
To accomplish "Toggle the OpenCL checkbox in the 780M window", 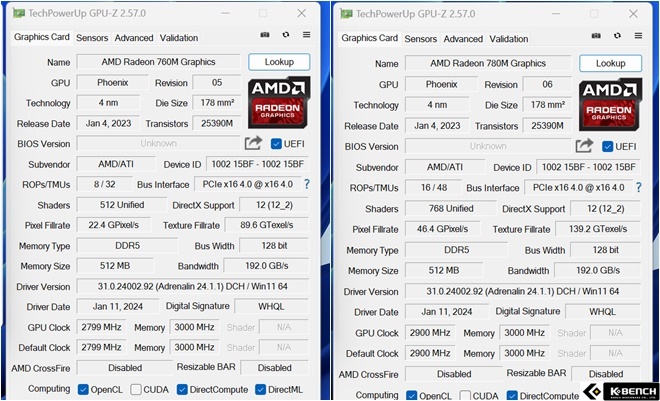I will pos(410,396).
